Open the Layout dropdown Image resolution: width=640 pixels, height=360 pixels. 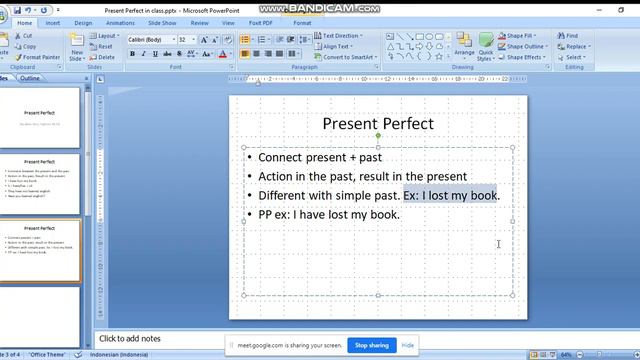click(x=105, y=36)
